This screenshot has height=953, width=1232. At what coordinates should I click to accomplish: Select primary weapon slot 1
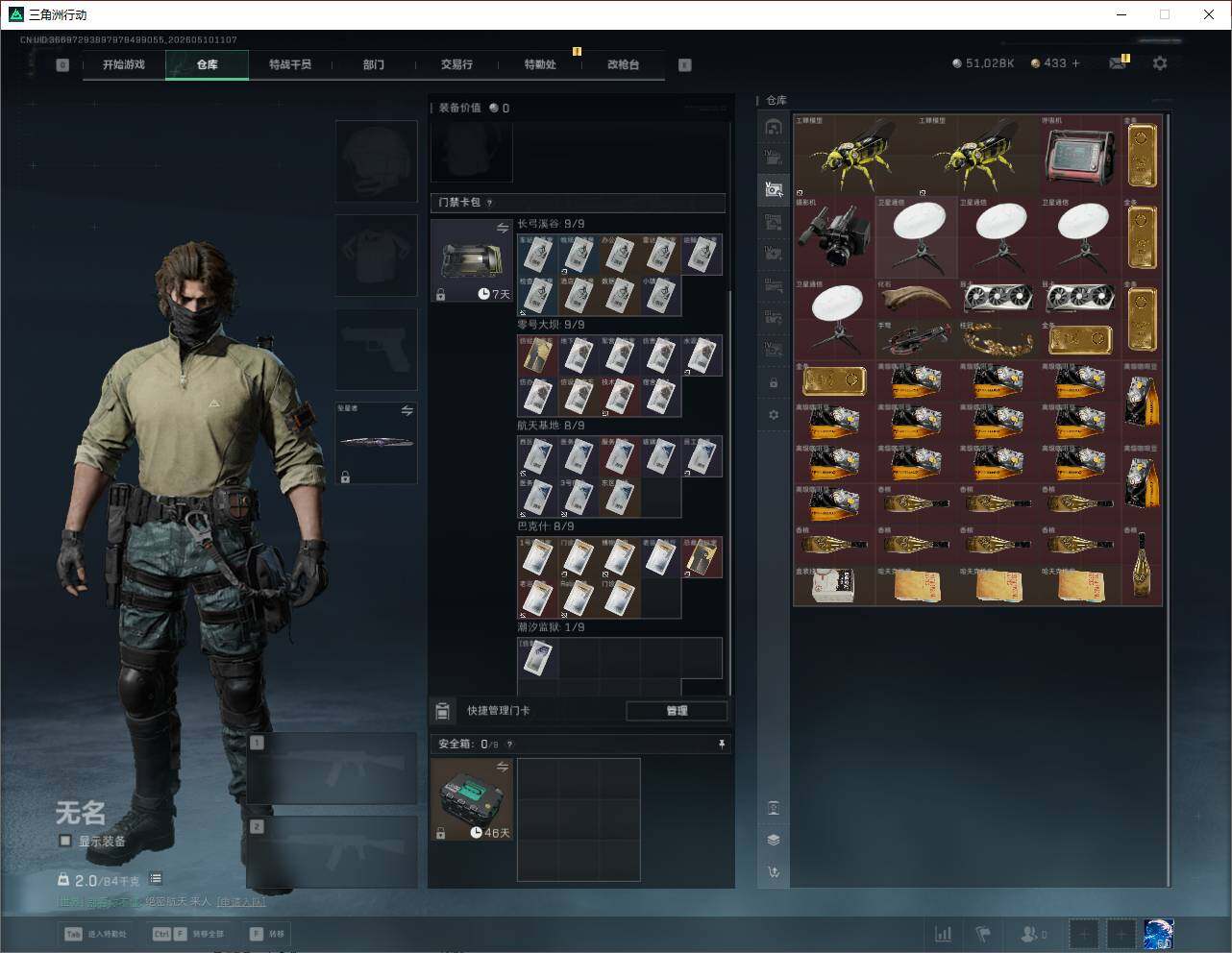point(333,769)
